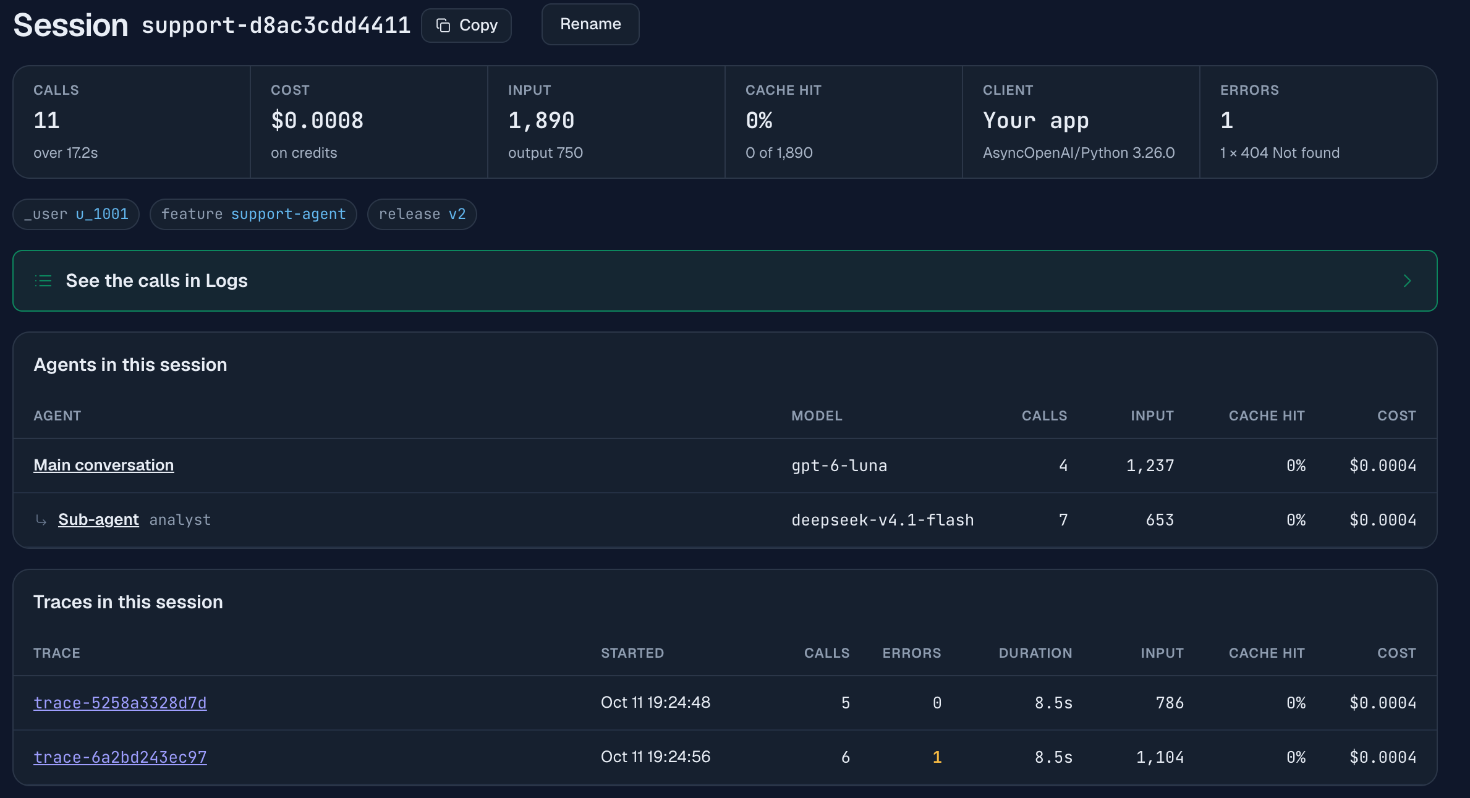Viewport: 1470px width, 798px height.
Task: Open the Sub-agent link
Action: pos(98,520)
